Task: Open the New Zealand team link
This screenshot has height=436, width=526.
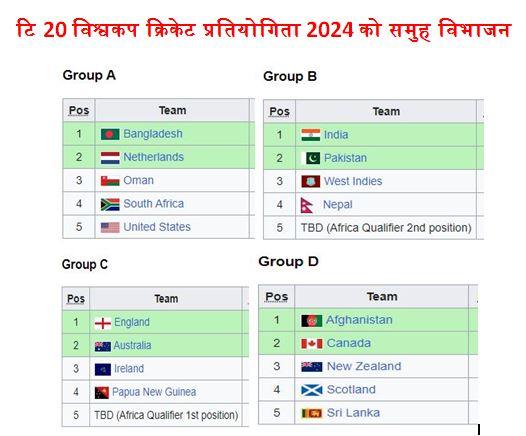Action: coord(364,366)
